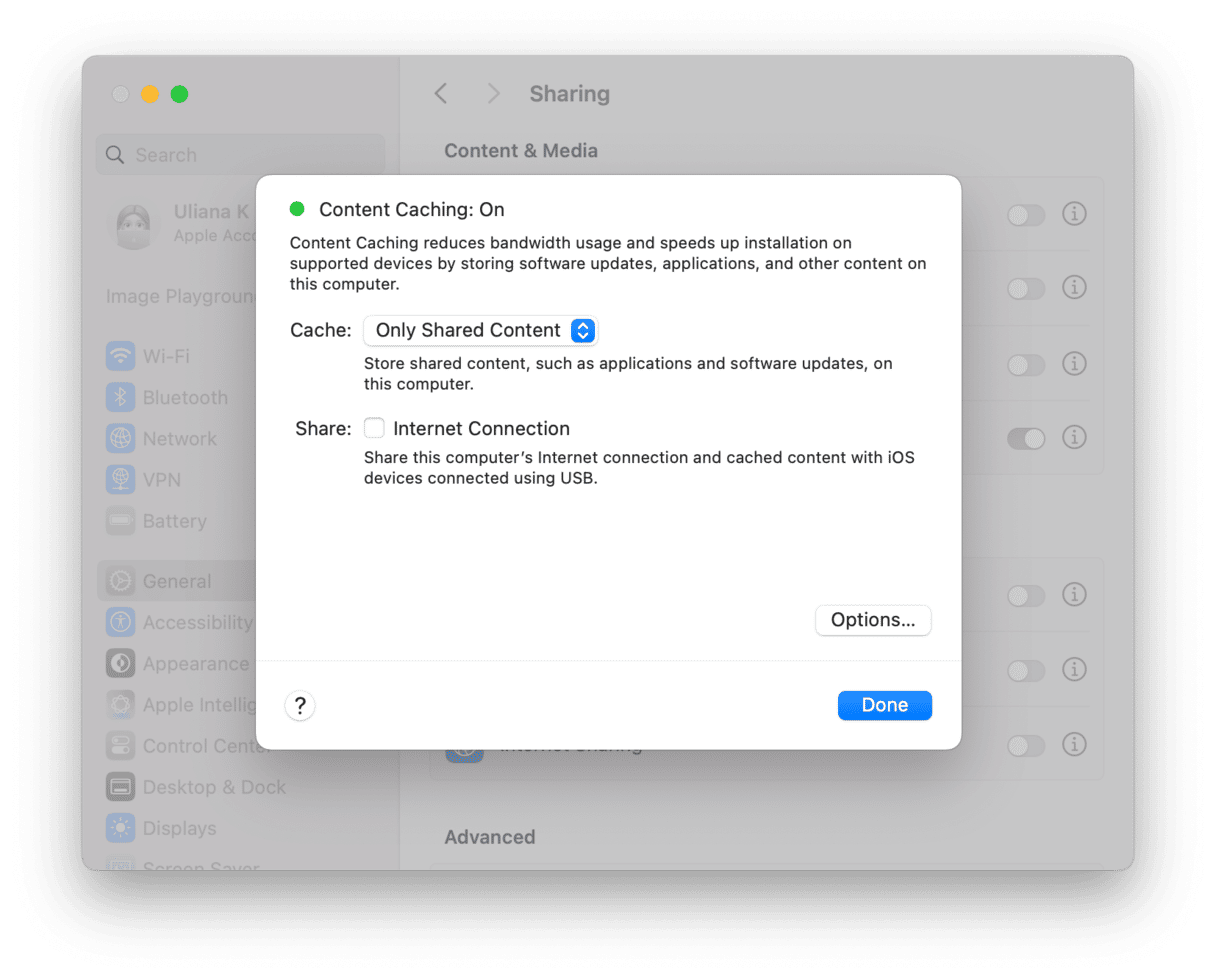The image size is (1216, 979).
Task: Go forward with the right chevron
Action: coord(493,94)
